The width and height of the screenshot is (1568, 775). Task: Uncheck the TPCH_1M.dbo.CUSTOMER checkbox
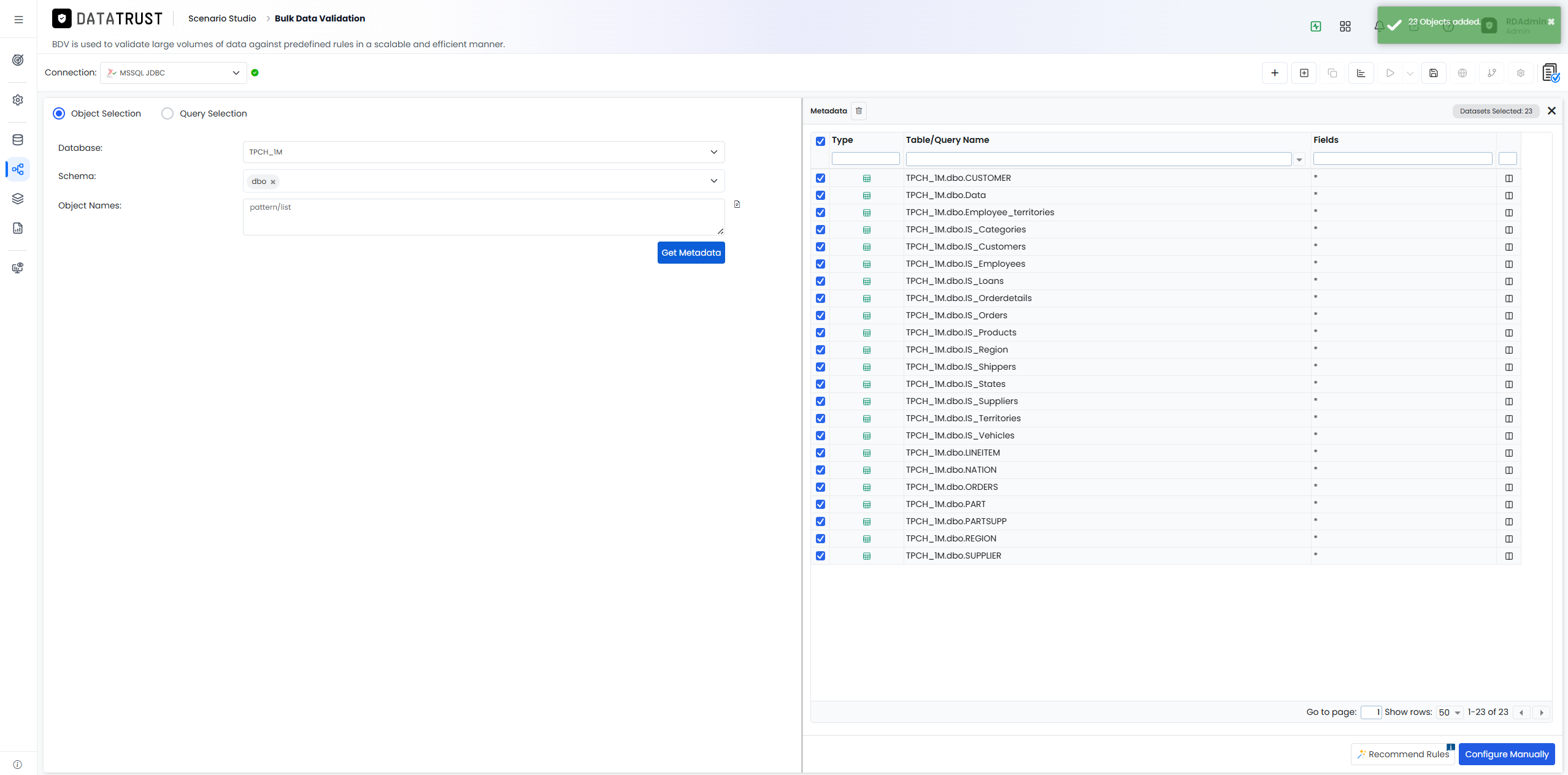(820, 178)
